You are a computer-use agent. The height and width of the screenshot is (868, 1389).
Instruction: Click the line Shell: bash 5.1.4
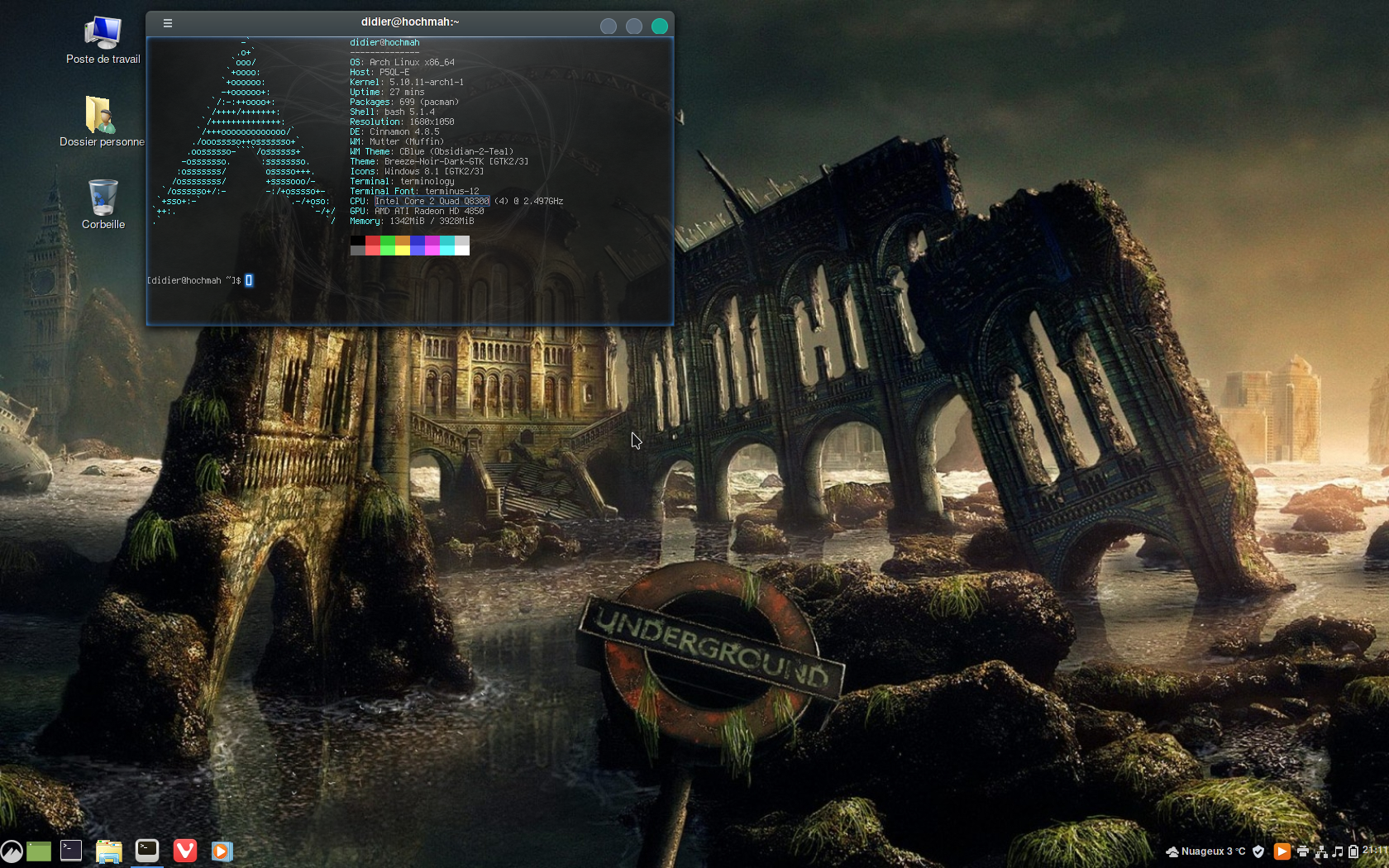coord(392,112)
